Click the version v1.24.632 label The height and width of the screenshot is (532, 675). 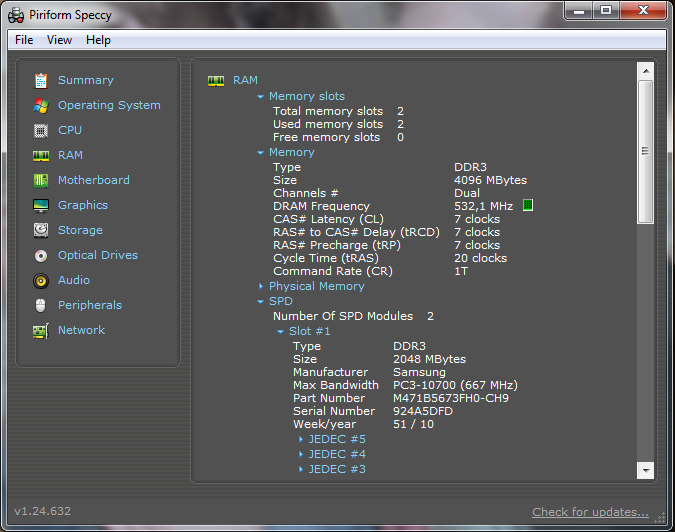(x=43, y=511)
